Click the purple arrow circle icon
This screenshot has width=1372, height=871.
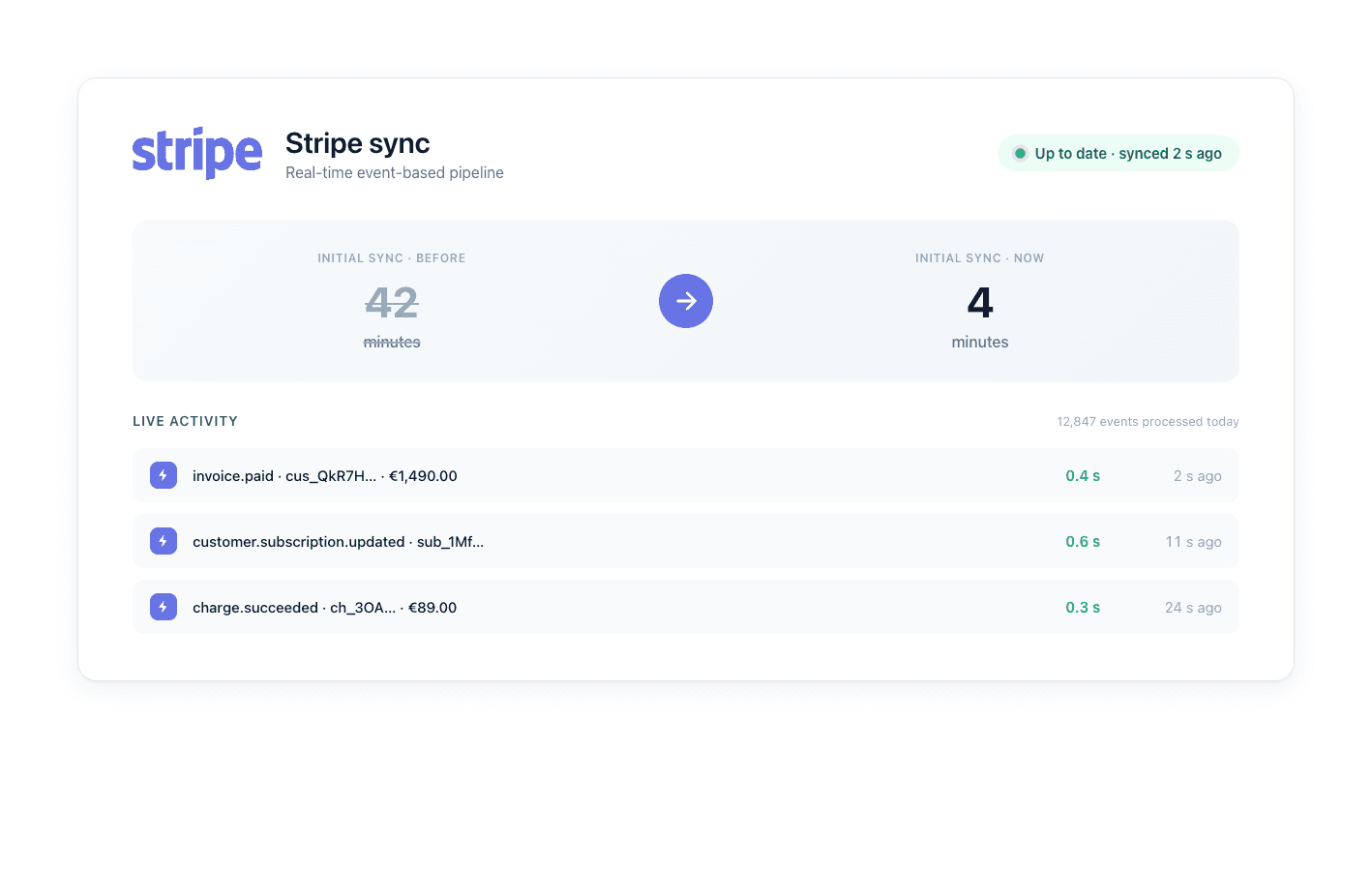[x=686, y=301]
